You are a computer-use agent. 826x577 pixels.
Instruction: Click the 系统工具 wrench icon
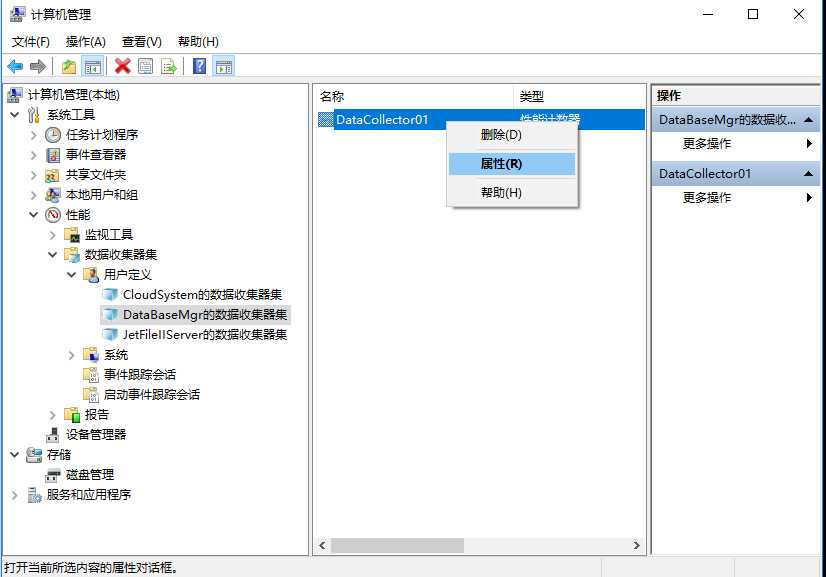pyautogui.click(x=34, y=115)
